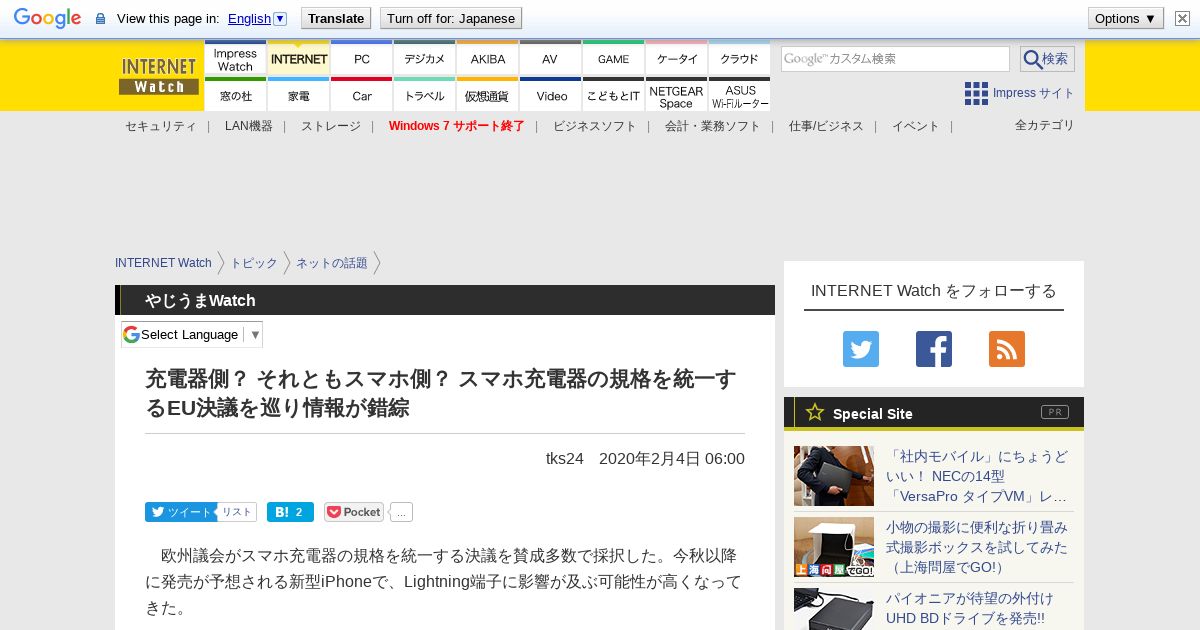
Task: Open the クラウド tab
Action: (739, 59)
